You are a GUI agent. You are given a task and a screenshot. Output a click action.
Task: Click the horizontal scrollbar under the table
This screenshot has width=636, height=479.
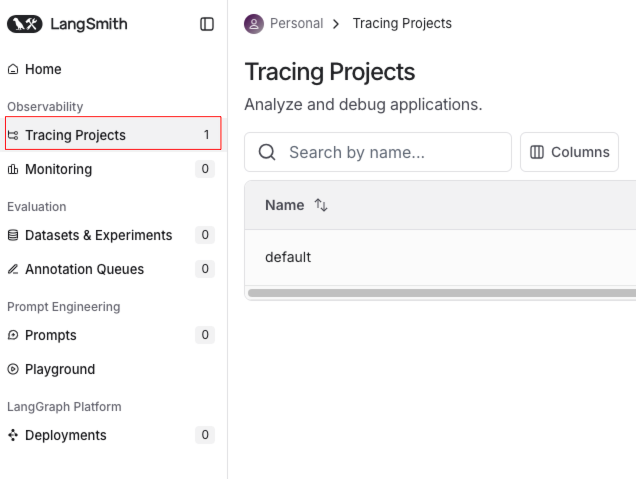[x=440, y=293]
